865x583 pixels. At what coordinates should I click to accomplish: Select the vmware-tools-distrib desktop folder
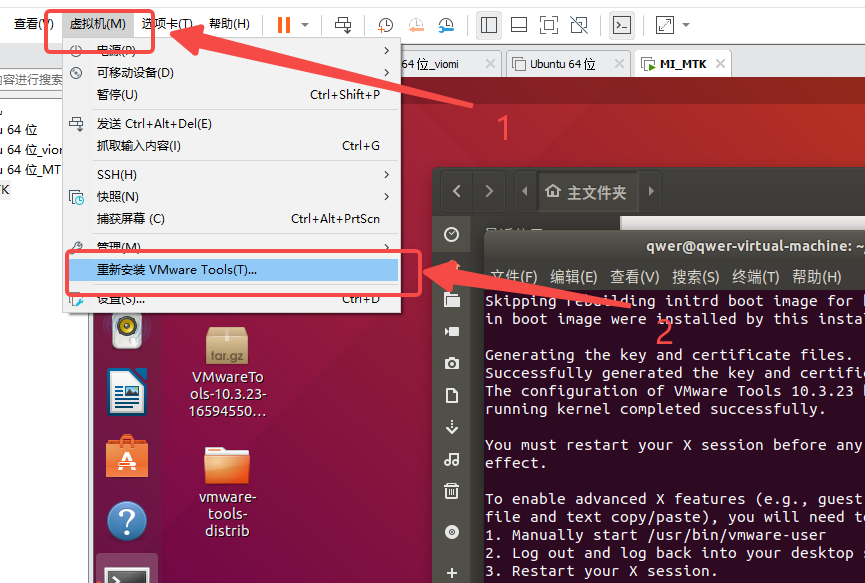[x=227, y=493]
